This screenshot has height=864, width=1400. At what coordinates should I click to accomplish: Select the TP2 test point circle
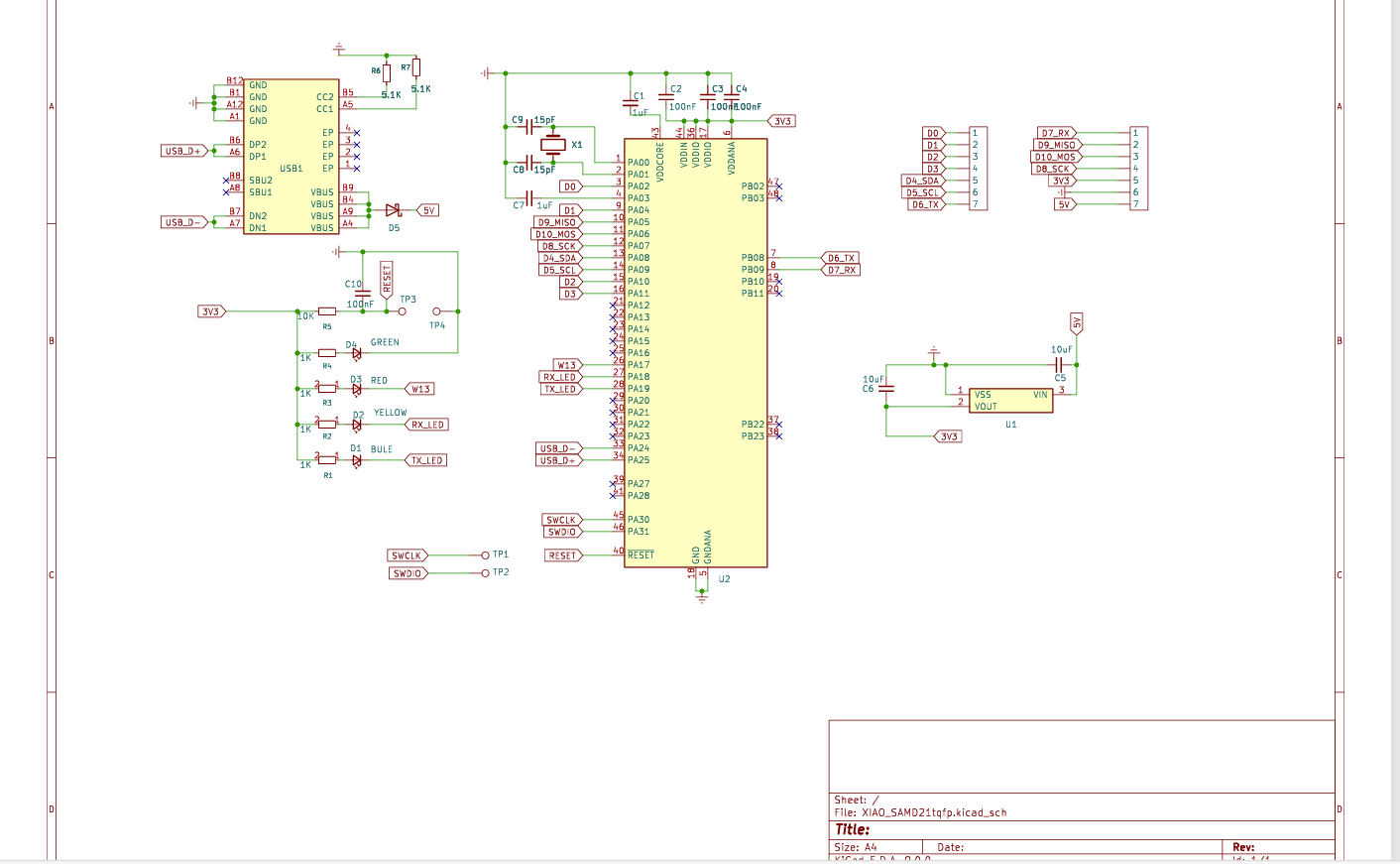coord(485,573)
